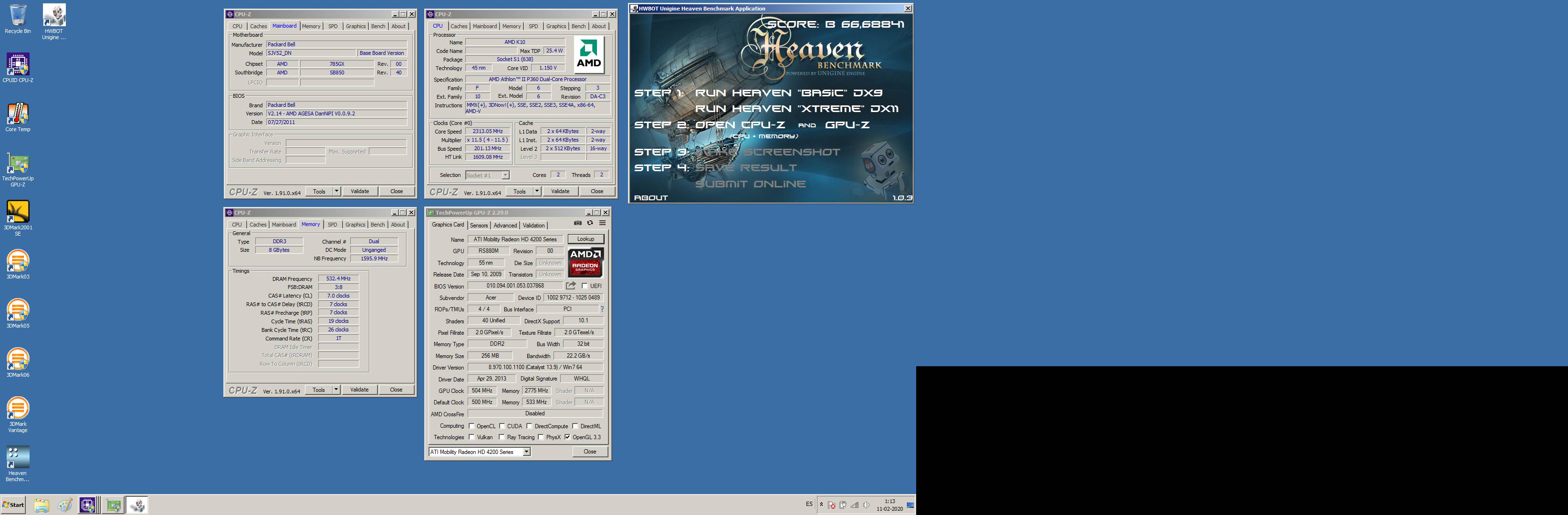Switch to the HWBOT Heaven taskbar icon

point(137,505)
